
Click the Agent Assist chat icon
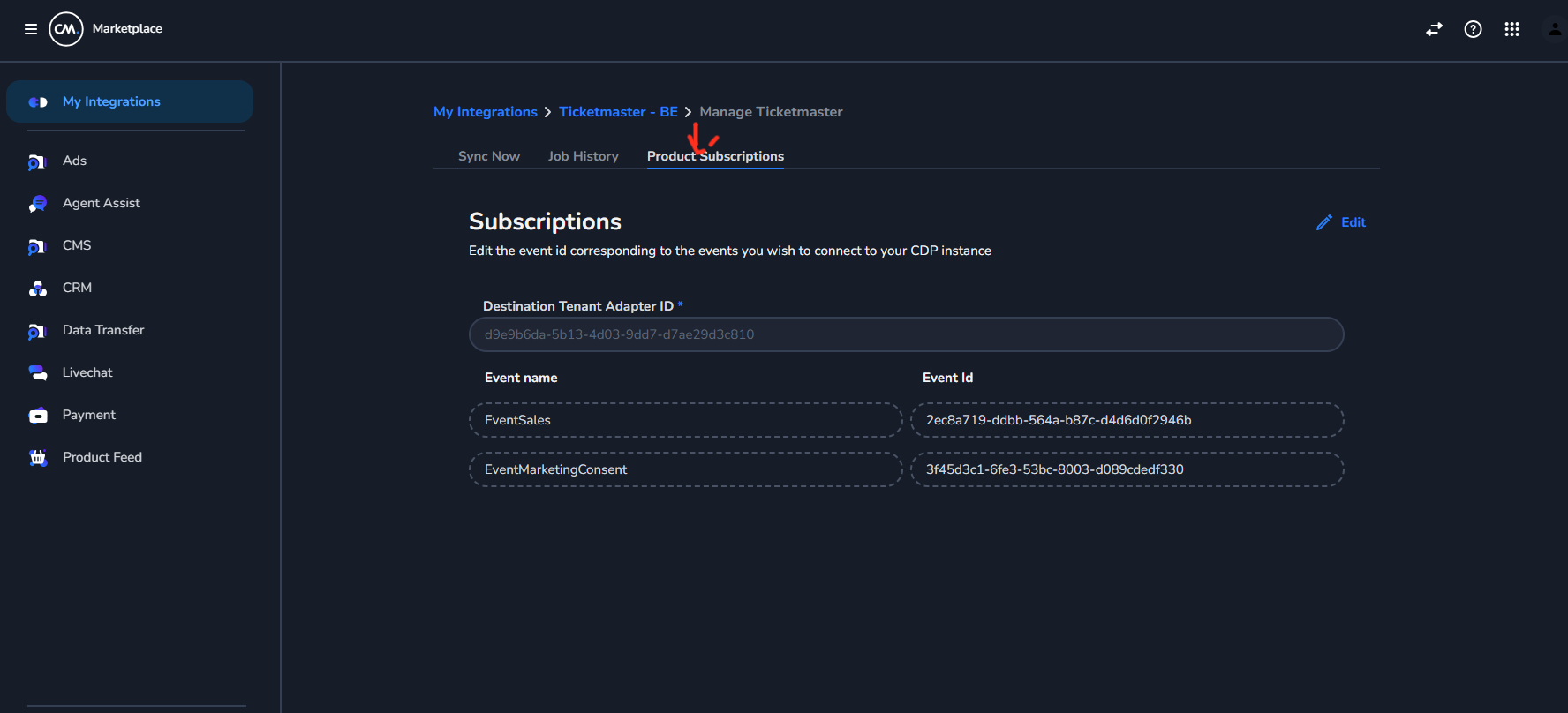coord(37,204)
